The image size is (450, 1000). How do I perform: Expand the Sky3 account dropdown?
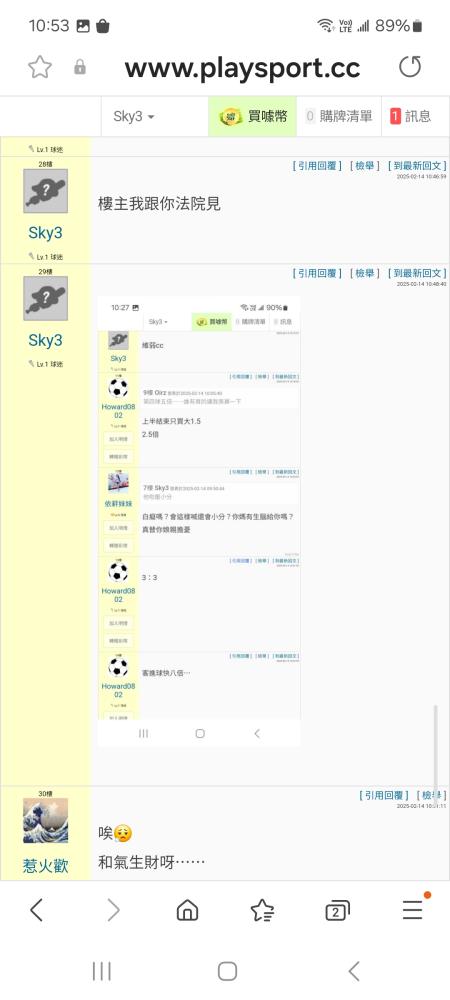pyautogui.click(x=134, y=117)
